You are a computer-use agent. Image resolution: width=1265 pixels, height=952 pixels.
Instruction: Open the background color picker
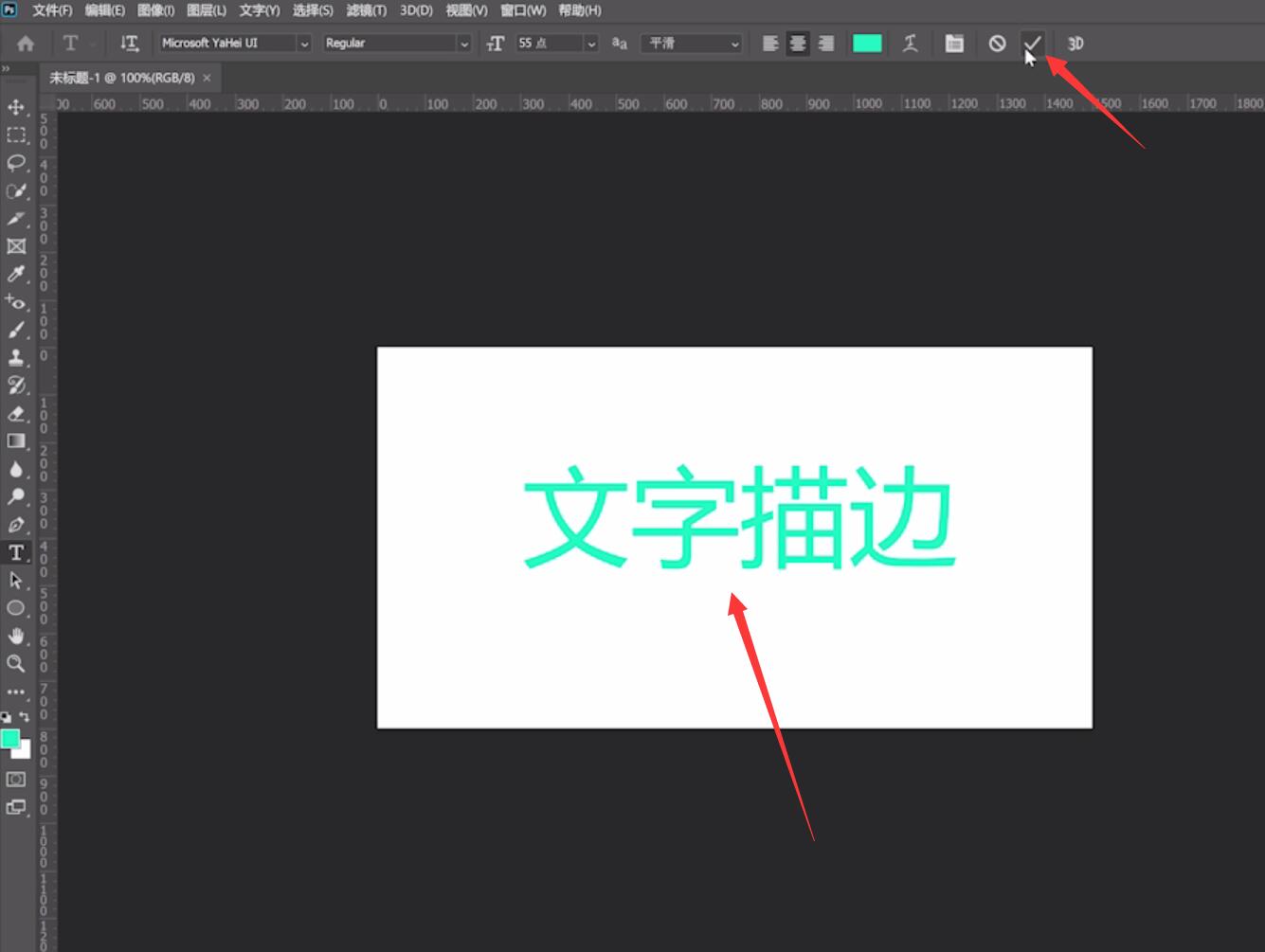coord(26,752)
